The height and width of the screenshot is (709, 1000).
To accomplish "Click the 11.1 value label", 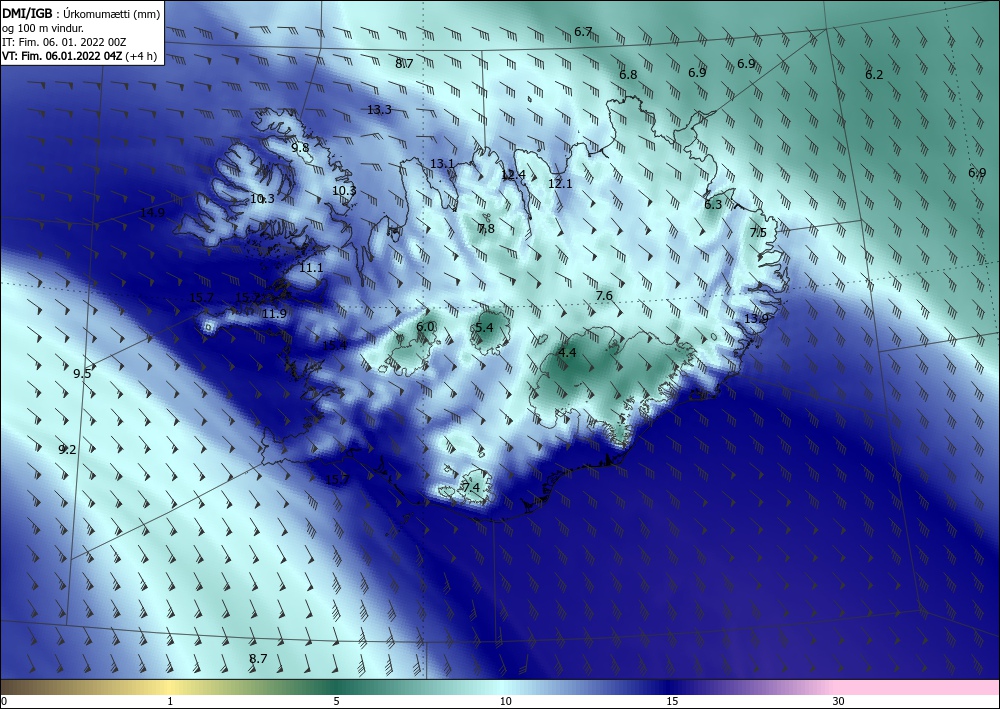I will [x=311, y=268].
